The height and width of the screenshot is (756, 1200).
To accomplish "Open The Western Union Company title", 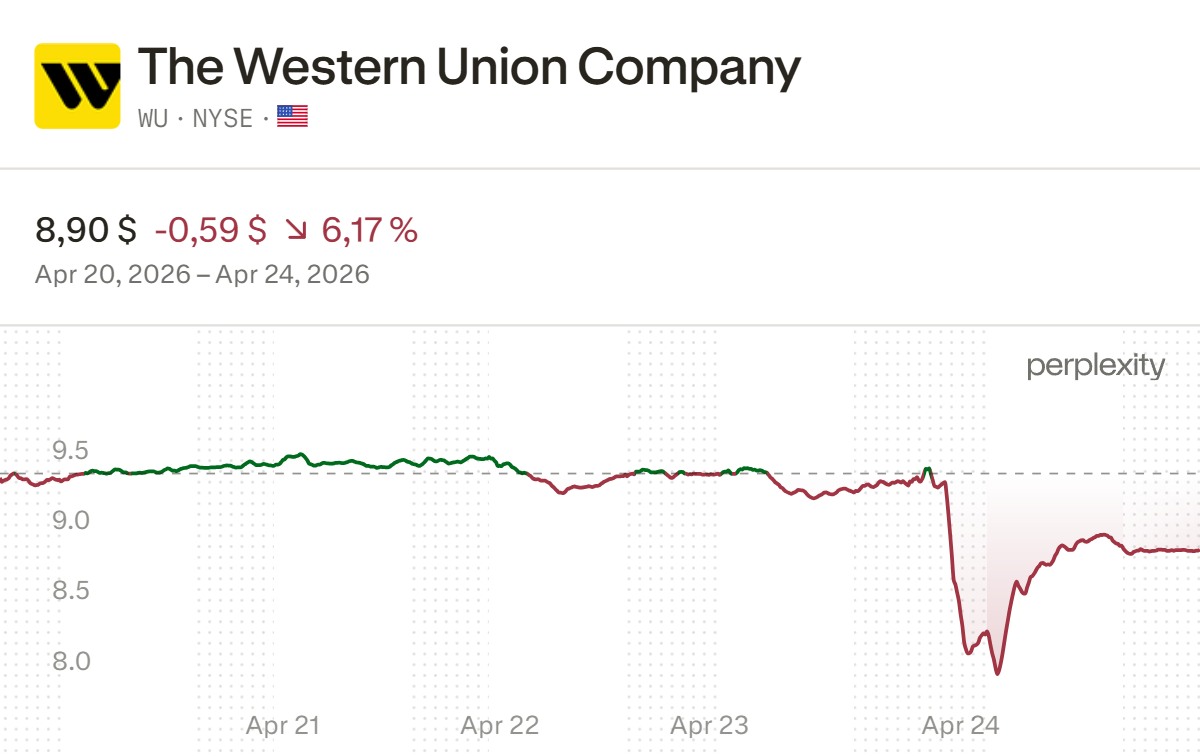I will [x=469, y=68].
